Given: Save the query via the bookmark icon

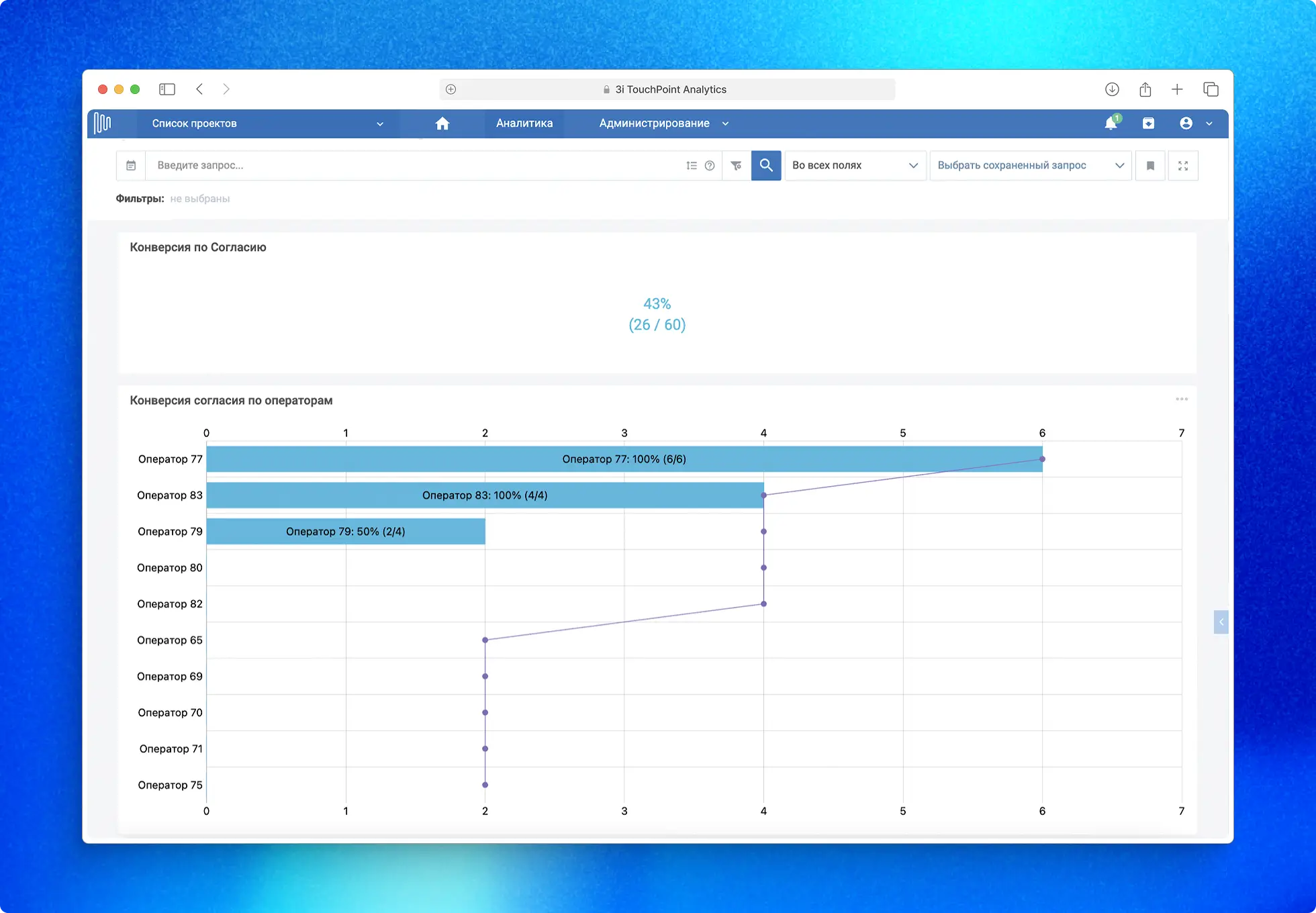Looking at the screenshot, I should click(1149, 165).
